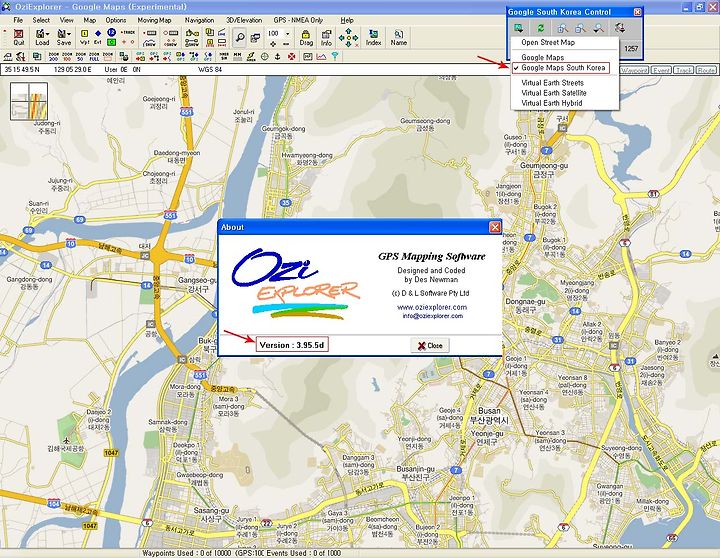
Task: Open the GPS - NMEA Only menu
Action: pos(298,20)
